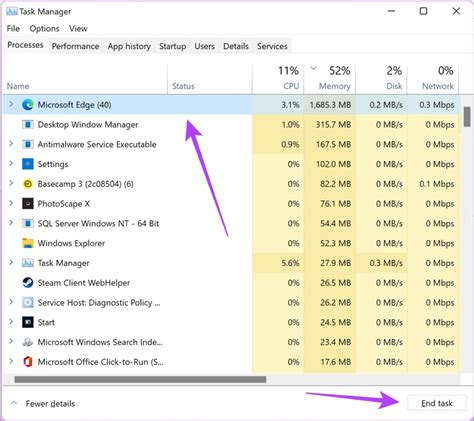The width and height of the screenshot is (474, 421).
Task: Expand the Service Host Diagnostic Policy group
Action: coord(11,302)
